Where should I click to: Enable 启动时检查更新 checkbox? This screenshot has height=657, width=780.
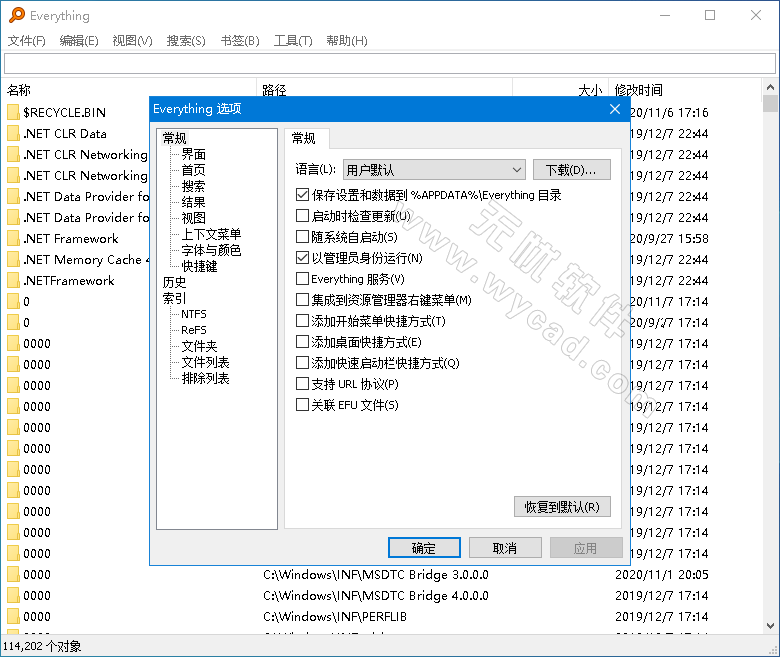pyautogui.click(x=303, y=216)
